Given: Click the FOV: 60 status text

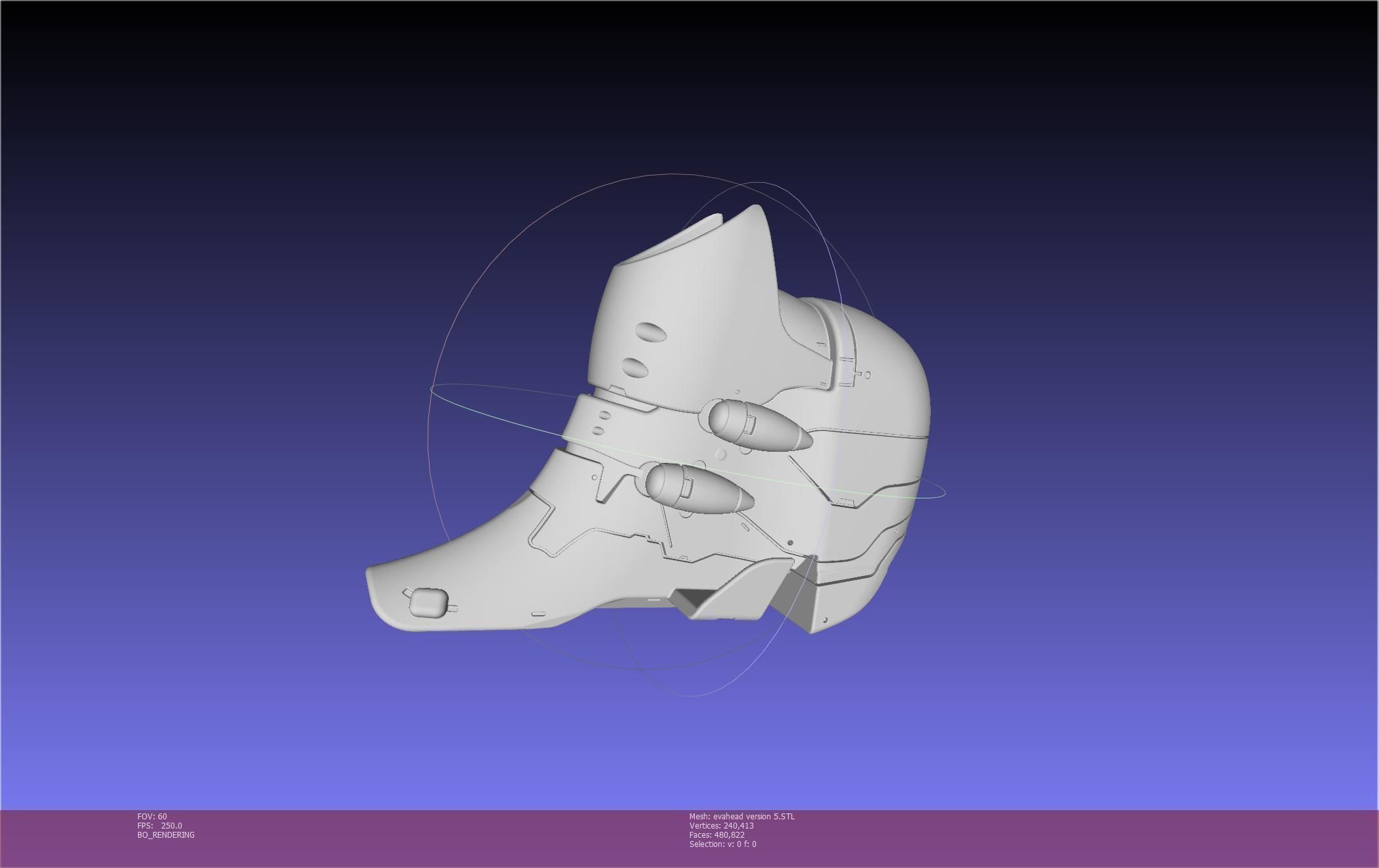Looking at the screenshot, I should point(152,816).
